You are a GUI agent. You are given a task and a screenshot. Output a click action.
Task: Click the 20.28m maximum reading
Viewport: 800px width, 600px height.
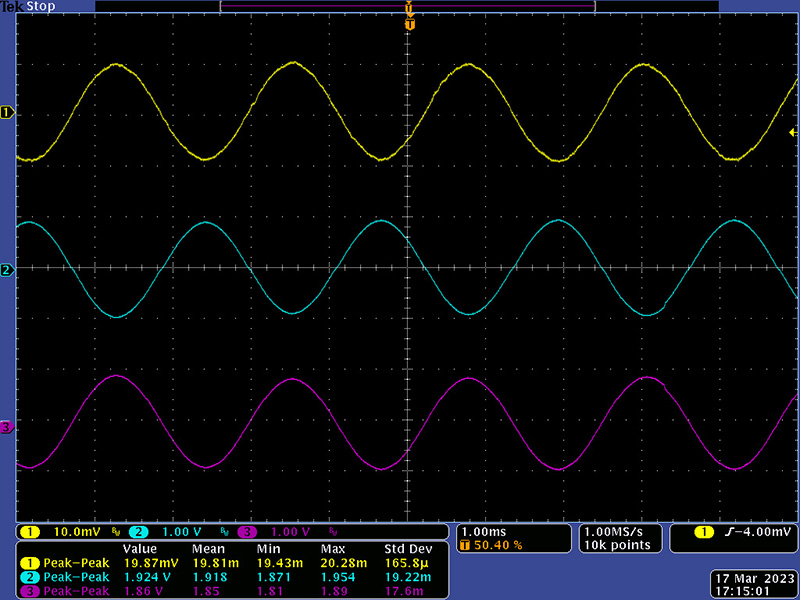click(x=344, y=563)
